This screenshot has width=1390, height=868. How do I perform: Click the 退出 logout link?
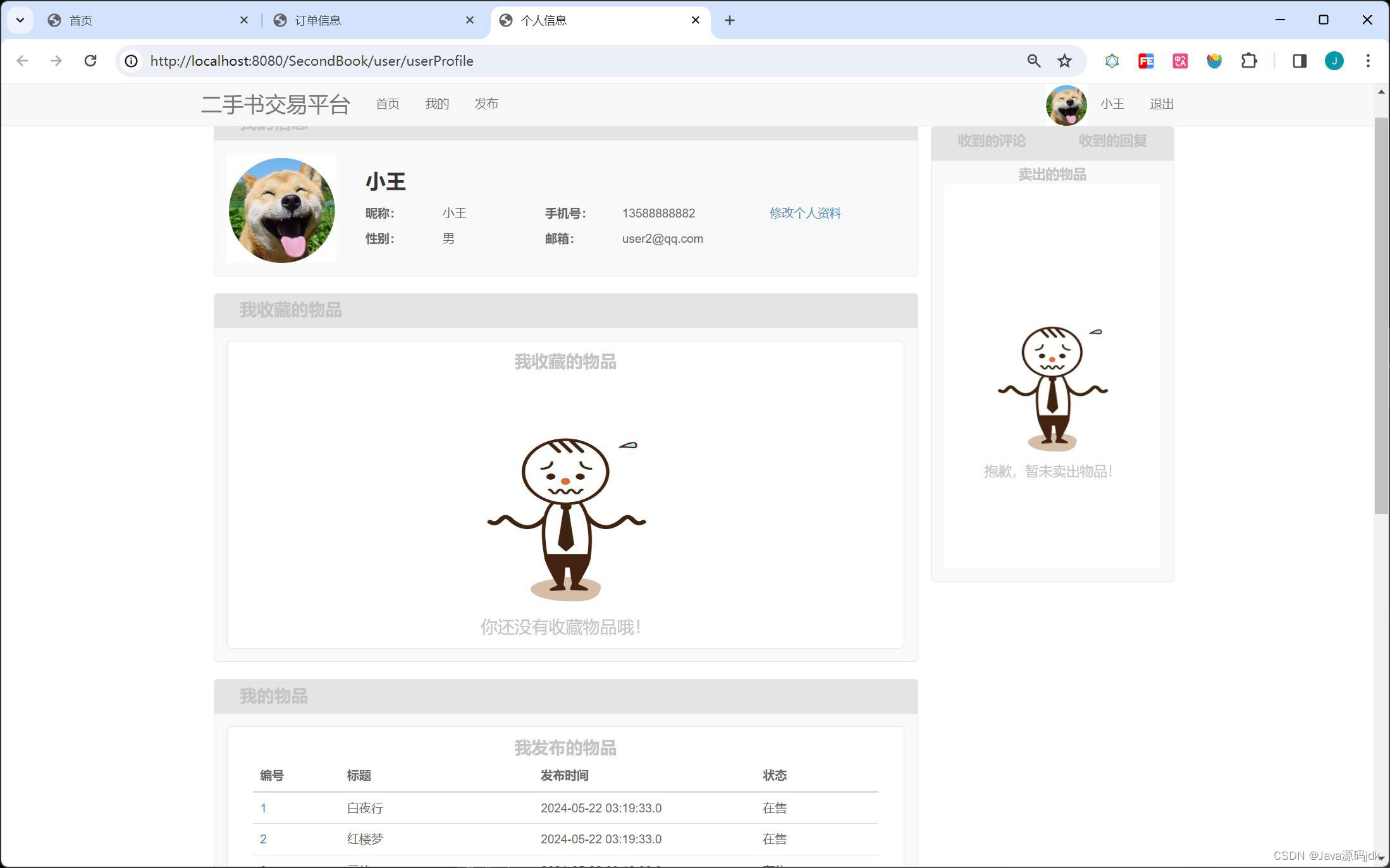click(1161, 104)
